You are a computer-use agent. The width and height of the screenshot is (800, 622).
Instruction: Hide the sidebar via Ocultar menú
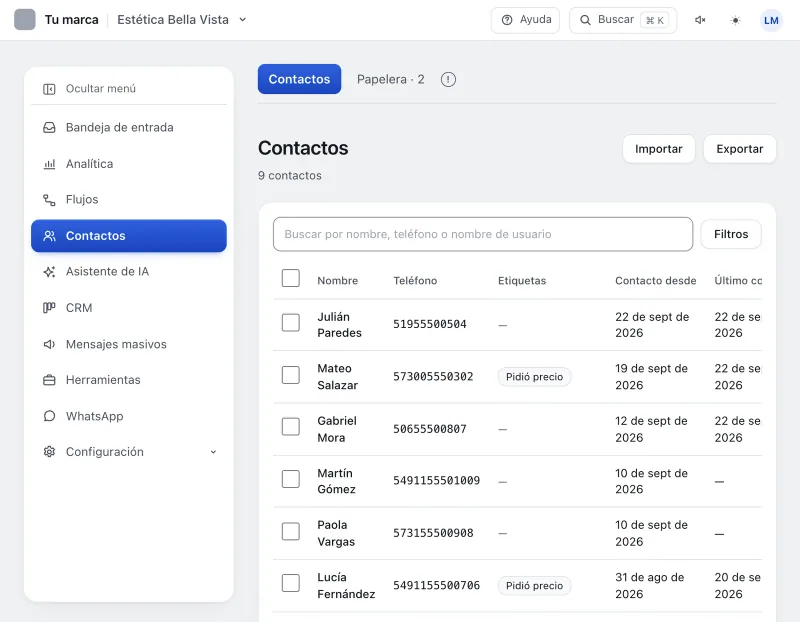(x=129, y=89)
